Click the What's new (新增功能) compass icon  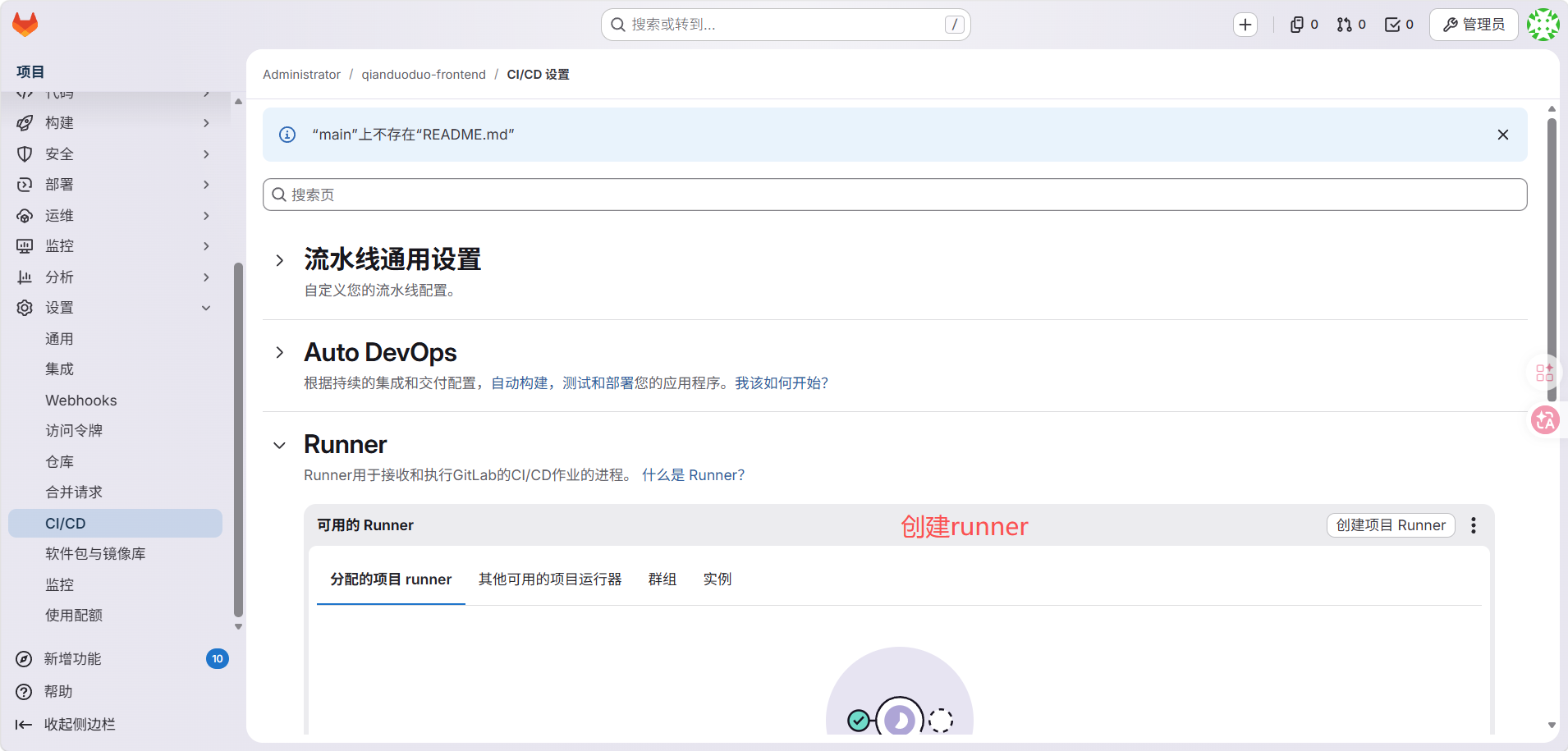25,659
